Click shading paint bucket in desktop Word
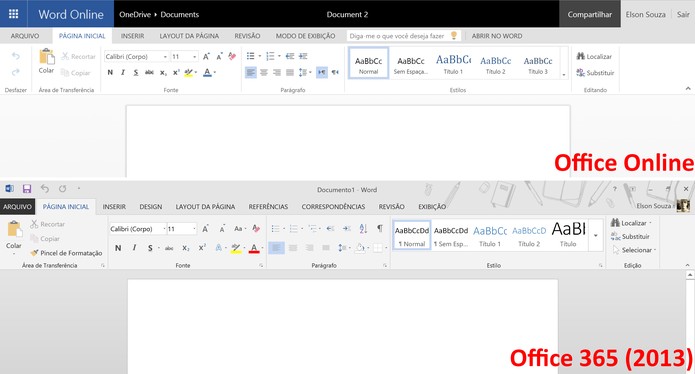 (359, 248)
